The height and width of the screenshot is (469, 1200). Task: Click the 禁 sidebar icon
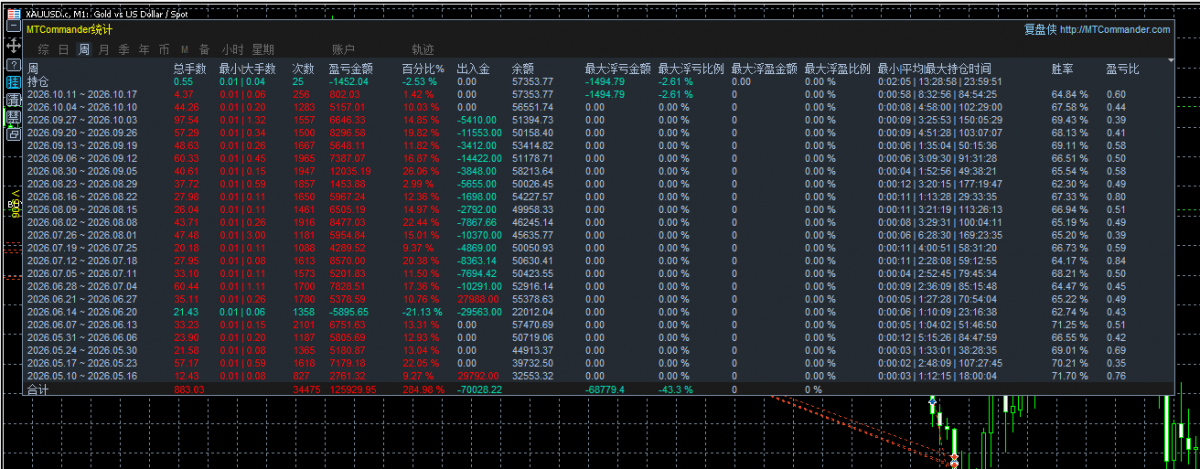click(x=14, y=117)
